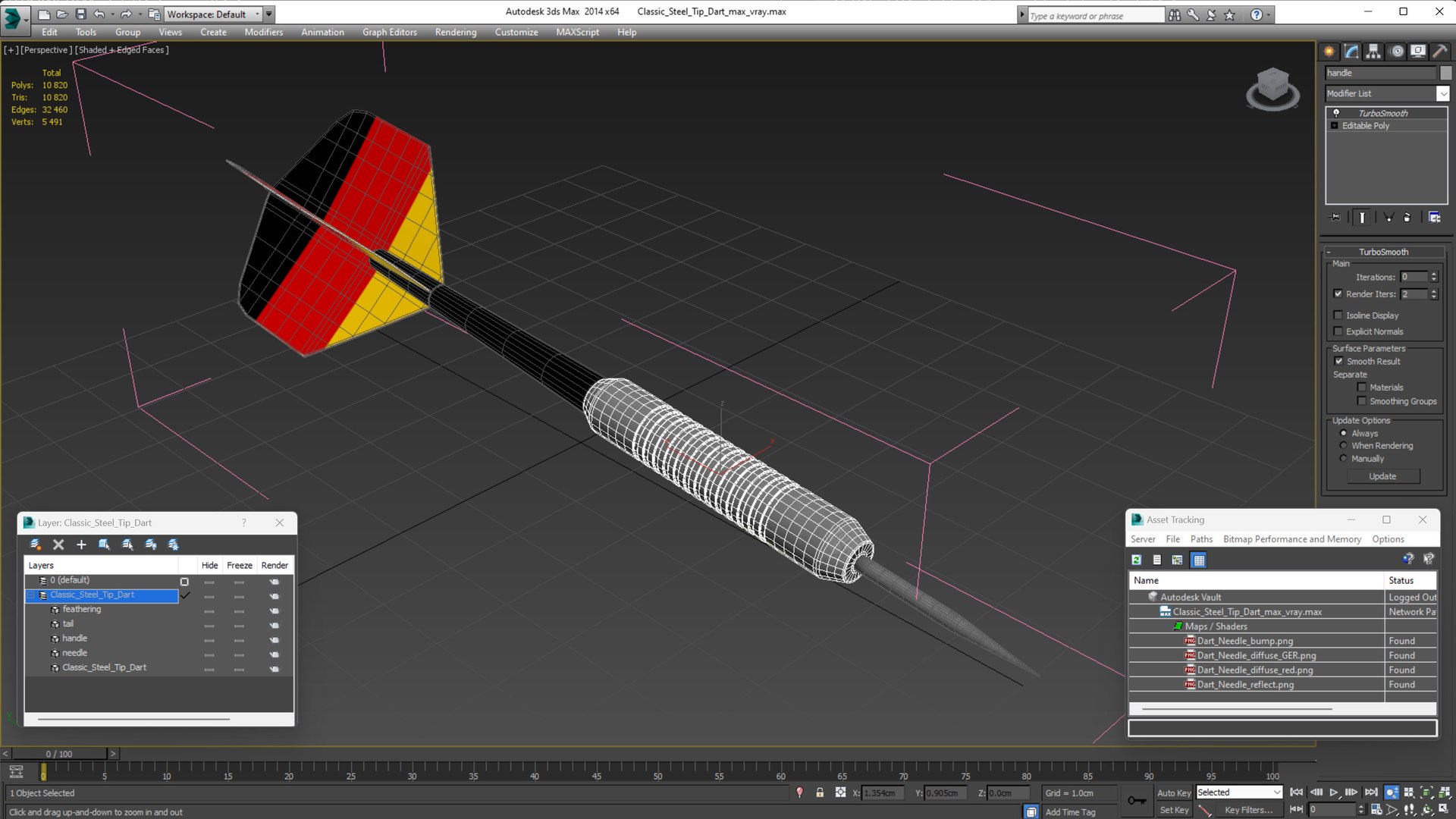
Task: Open the Utilities command panel tab
Action: point(1439,51)
